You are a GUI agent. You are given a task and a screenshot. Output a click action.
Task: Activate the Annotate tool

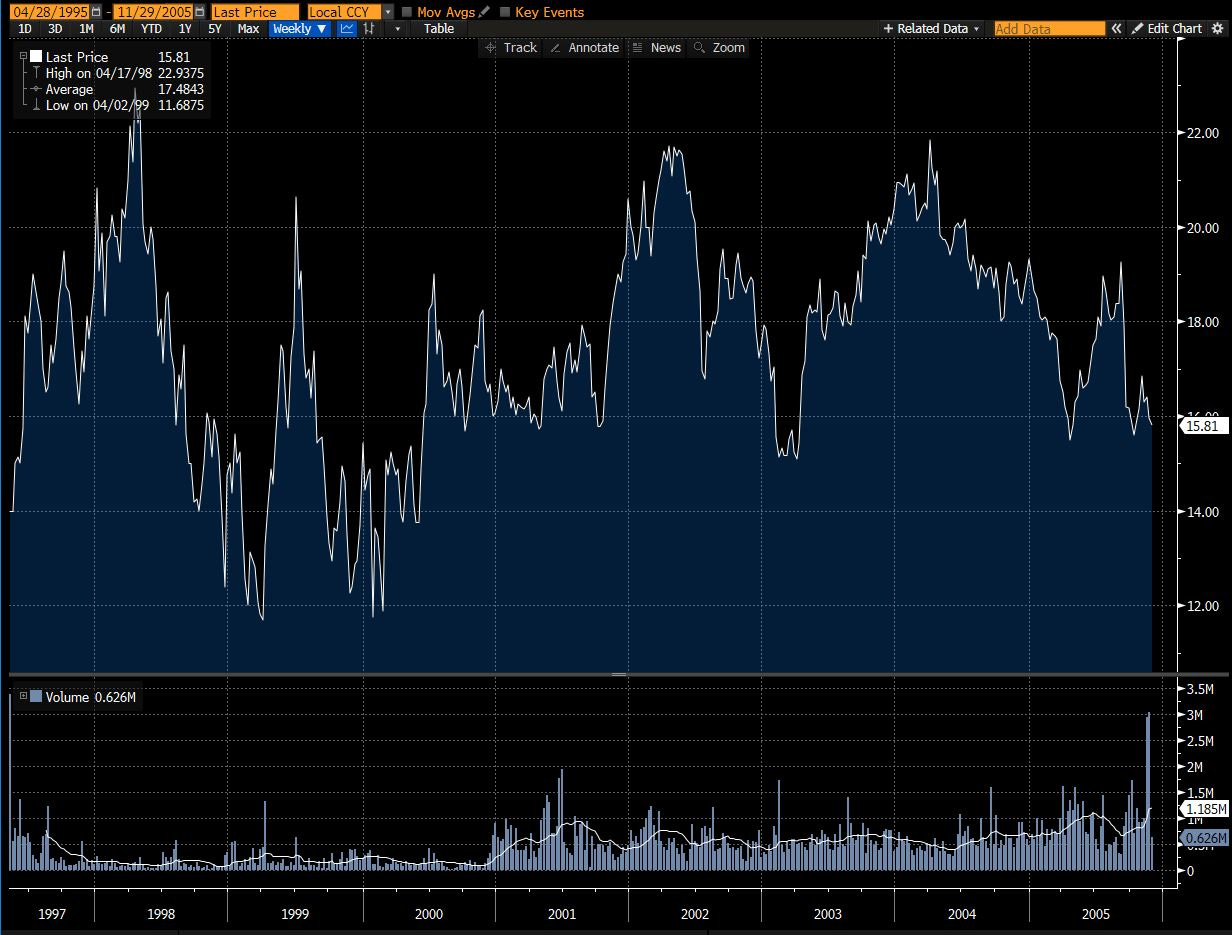tap(585, 48)
